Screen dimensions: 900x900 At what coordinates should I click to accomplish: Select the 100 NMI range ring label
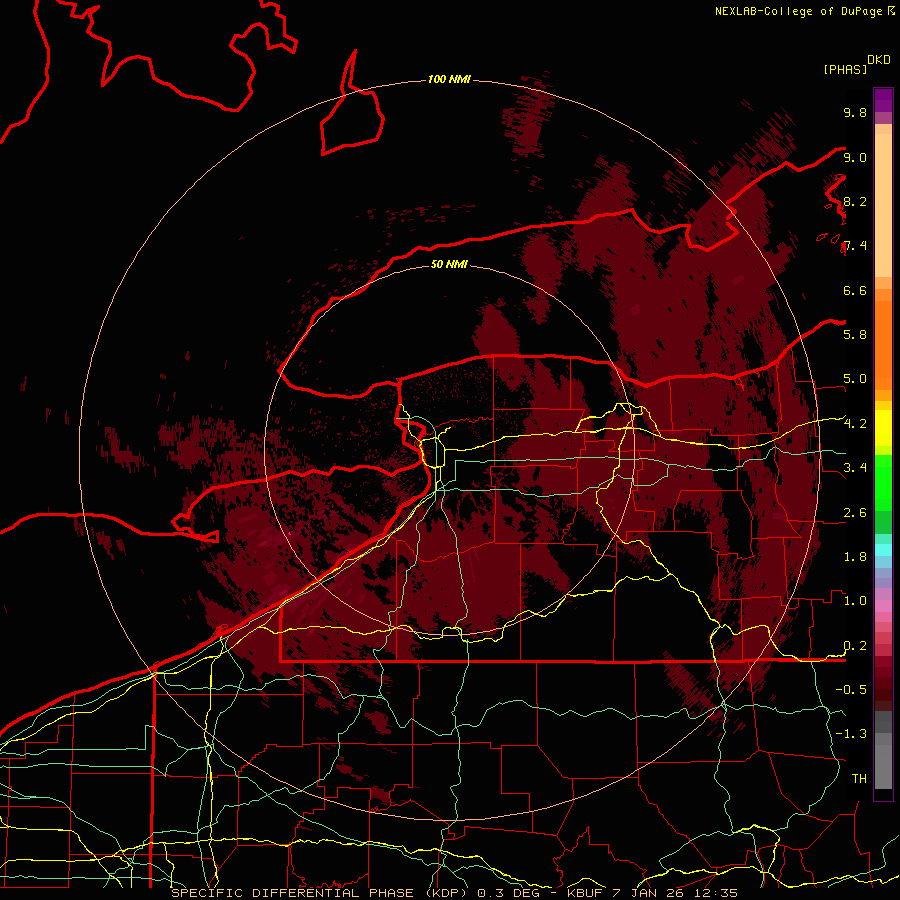[449, 79]
